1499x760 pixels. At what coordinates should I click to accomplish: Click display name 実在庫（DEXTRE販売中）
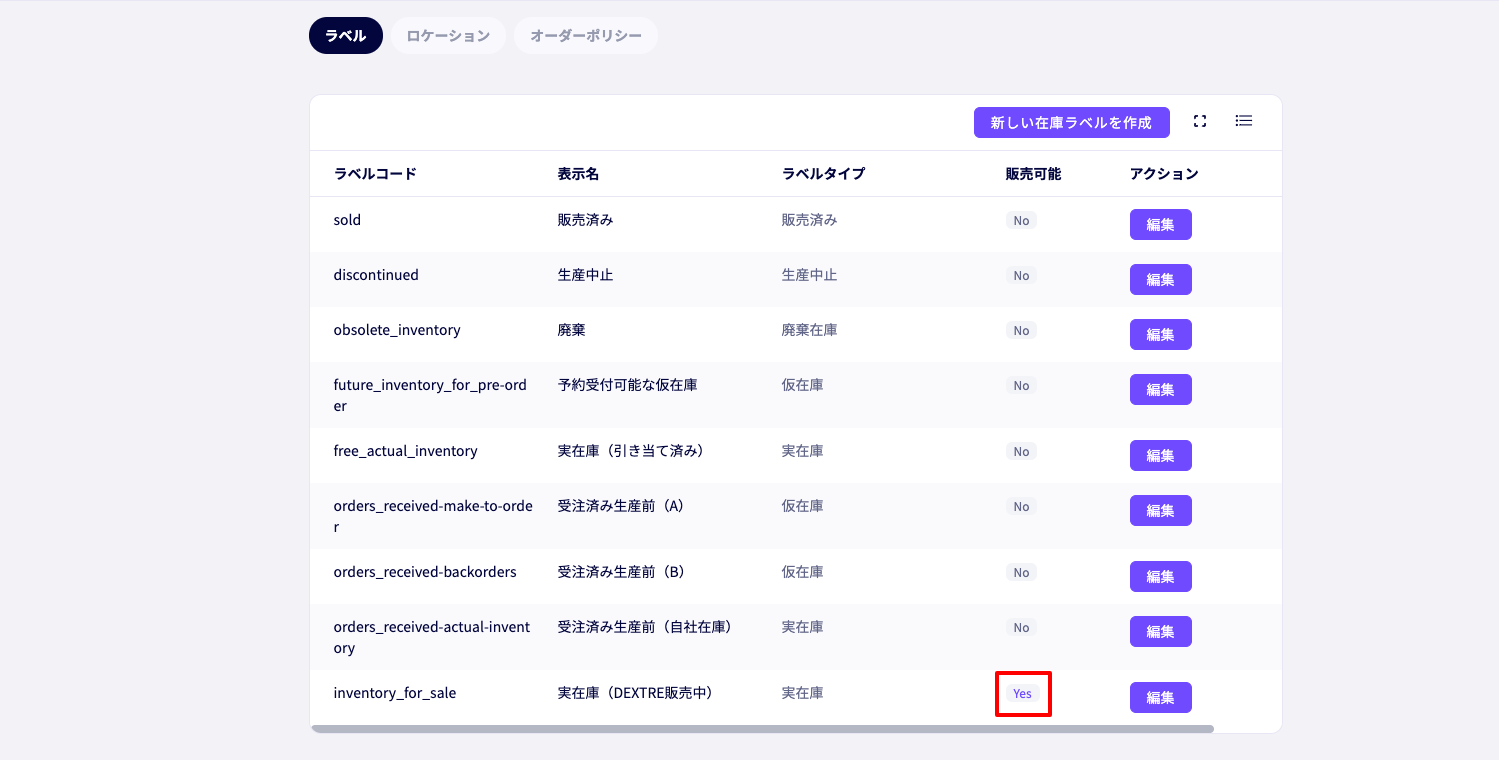[x=638, y=693]
